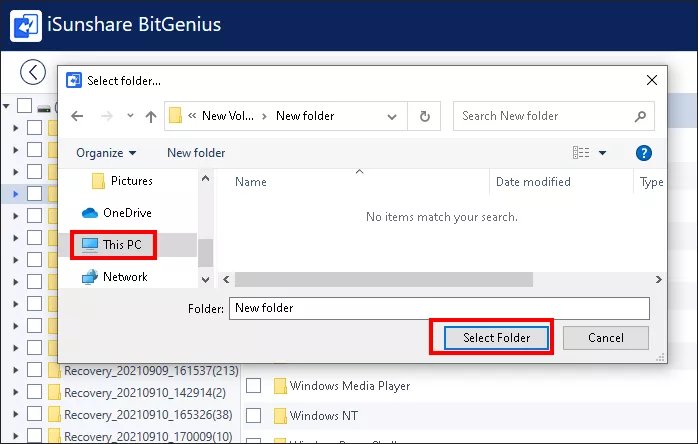Viewport: 698px width, 444px height.
Task: Open the Organize menu
Action: [x=106, y=153]
